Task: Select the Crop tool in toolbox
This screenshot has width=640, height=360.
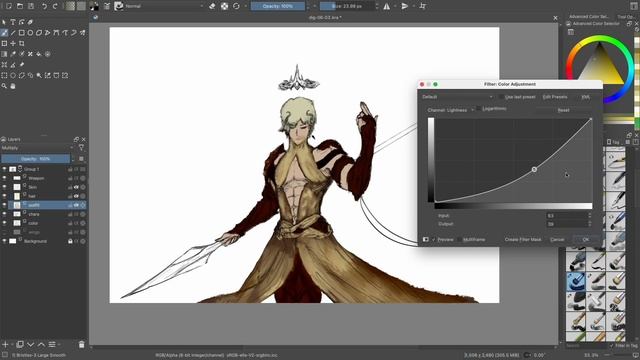Action: 22,43
